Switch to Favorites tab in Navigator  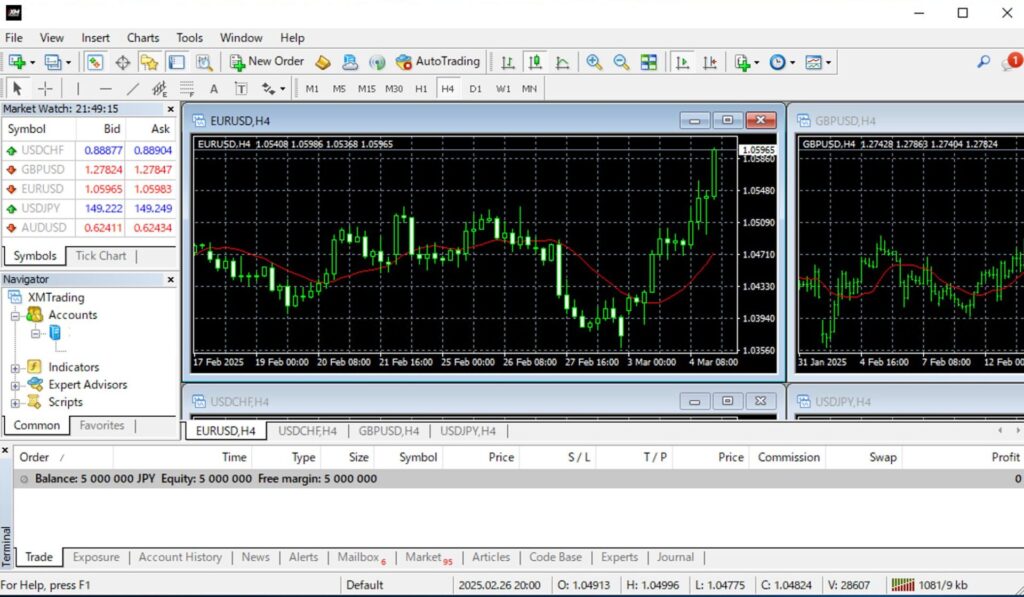(102, 425)
